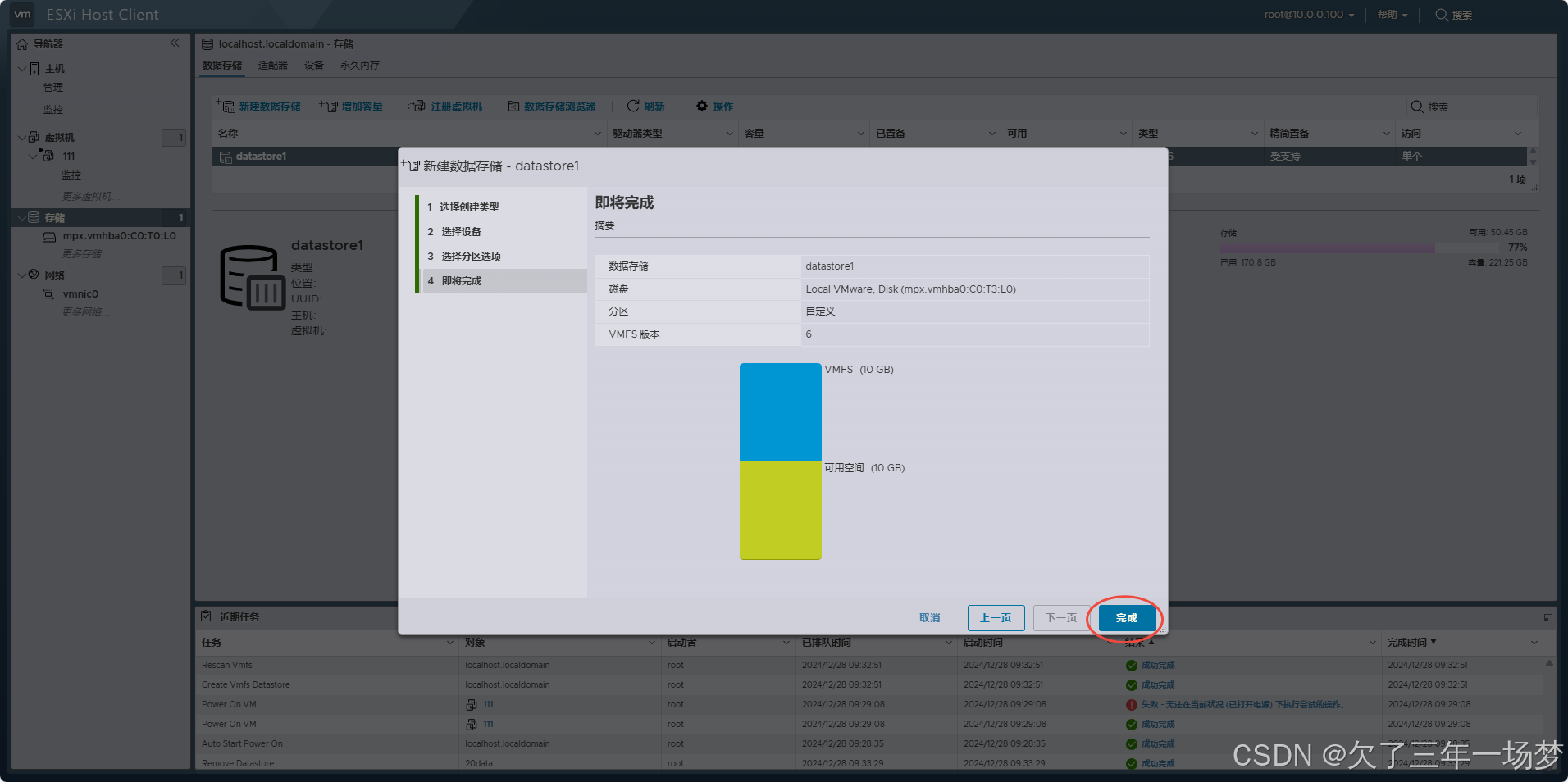This screenshot has width=1568, height=782.
Task: Open root@10.0.0.100 user dropdown
Action: click(1309, 15)
